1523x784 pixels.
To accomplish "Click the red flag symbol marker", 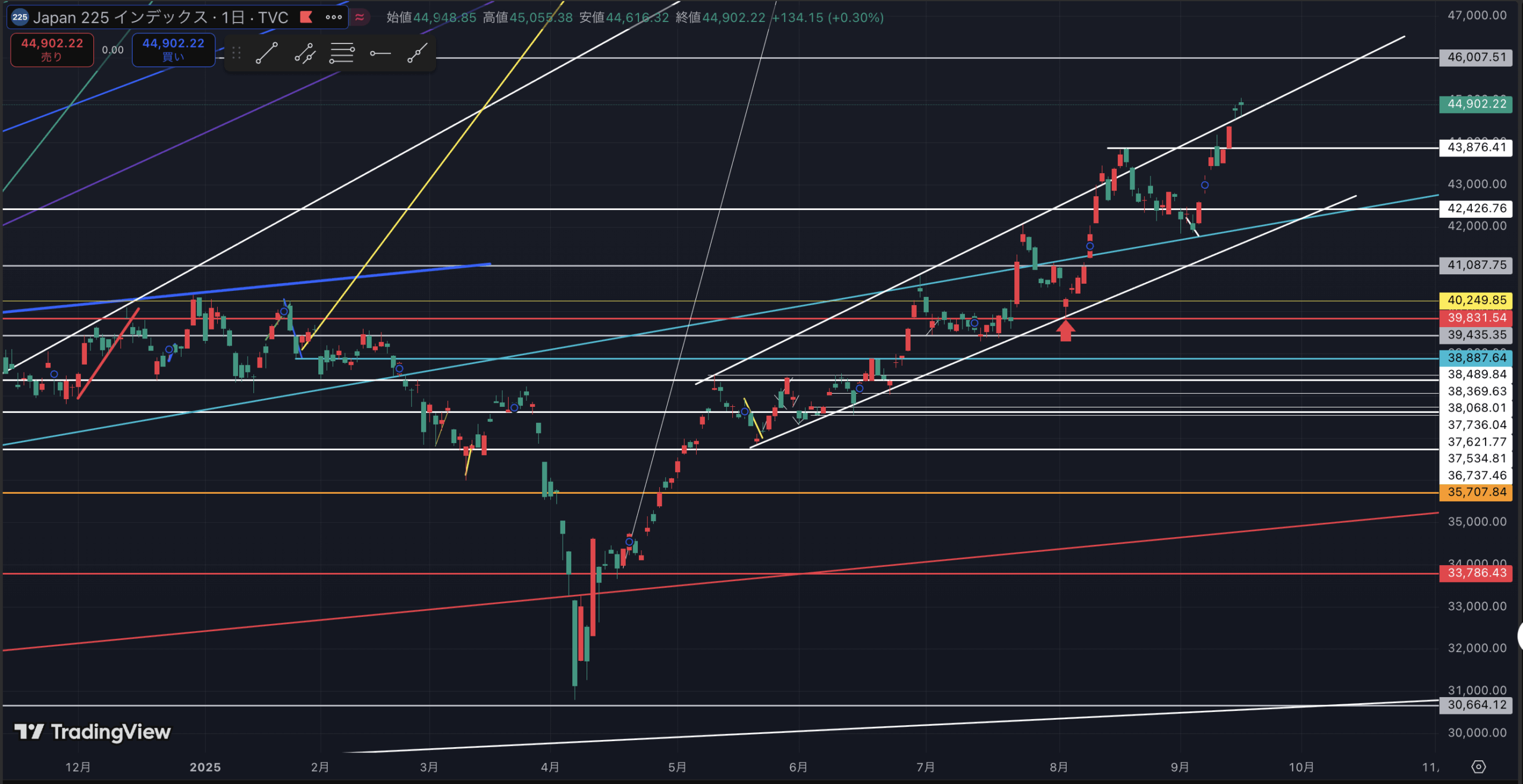I will (x=306, y=17).
